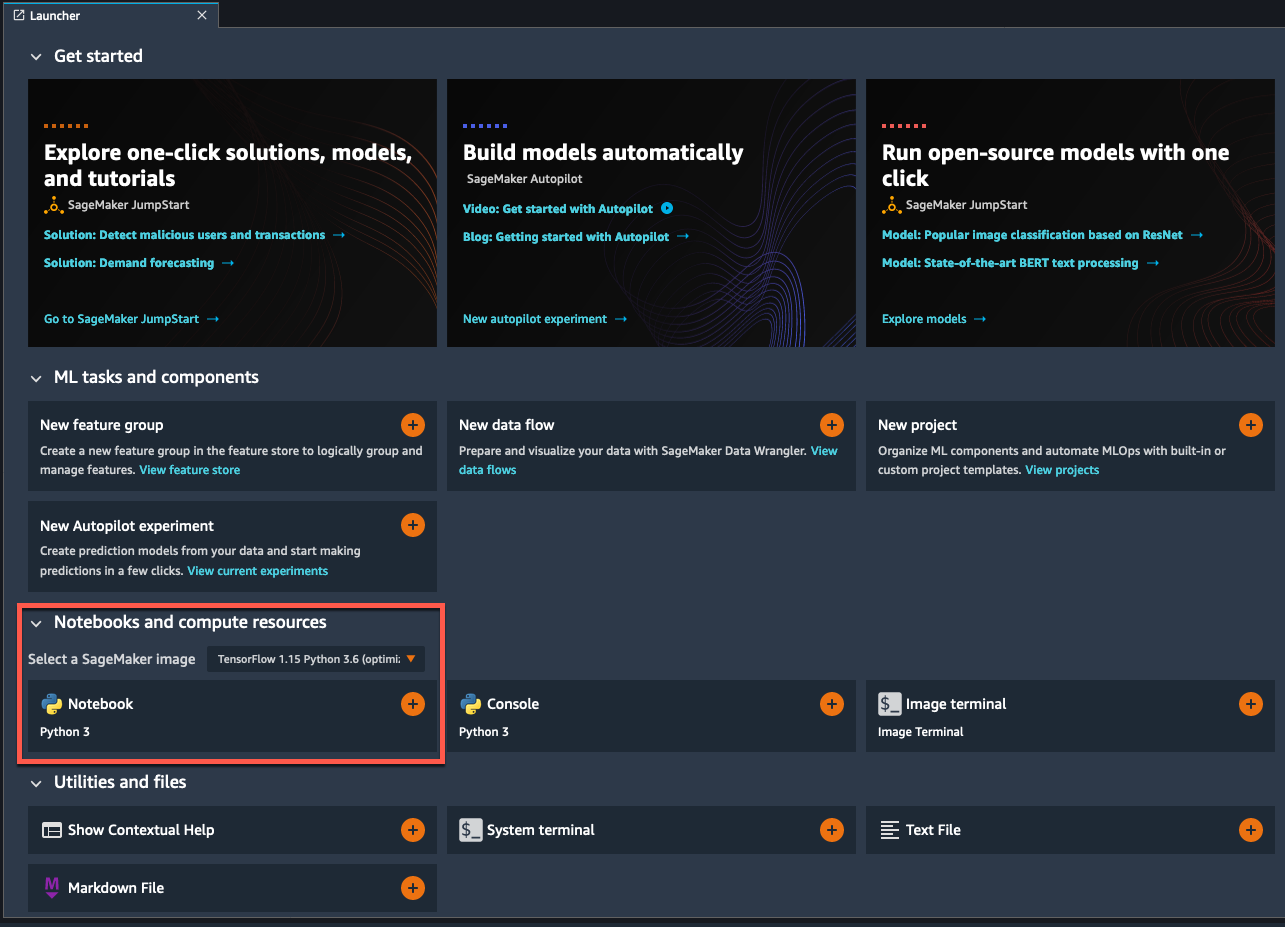Click plus icon on Show Contextual Help
Screen dimensions: 1285x927
[x=413, y=830]
